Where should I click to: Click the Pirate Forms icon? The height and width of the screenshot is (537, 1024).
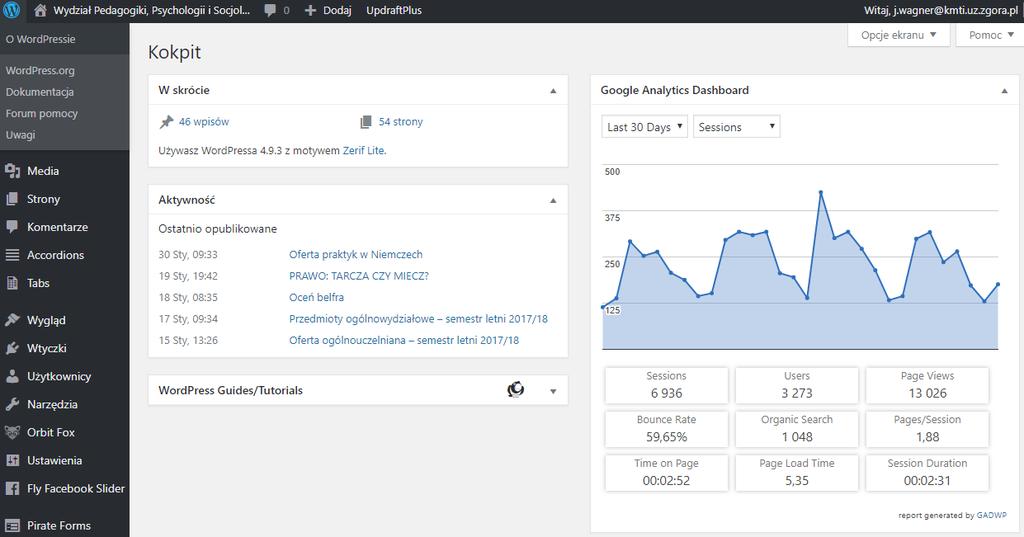click(12, 525)
